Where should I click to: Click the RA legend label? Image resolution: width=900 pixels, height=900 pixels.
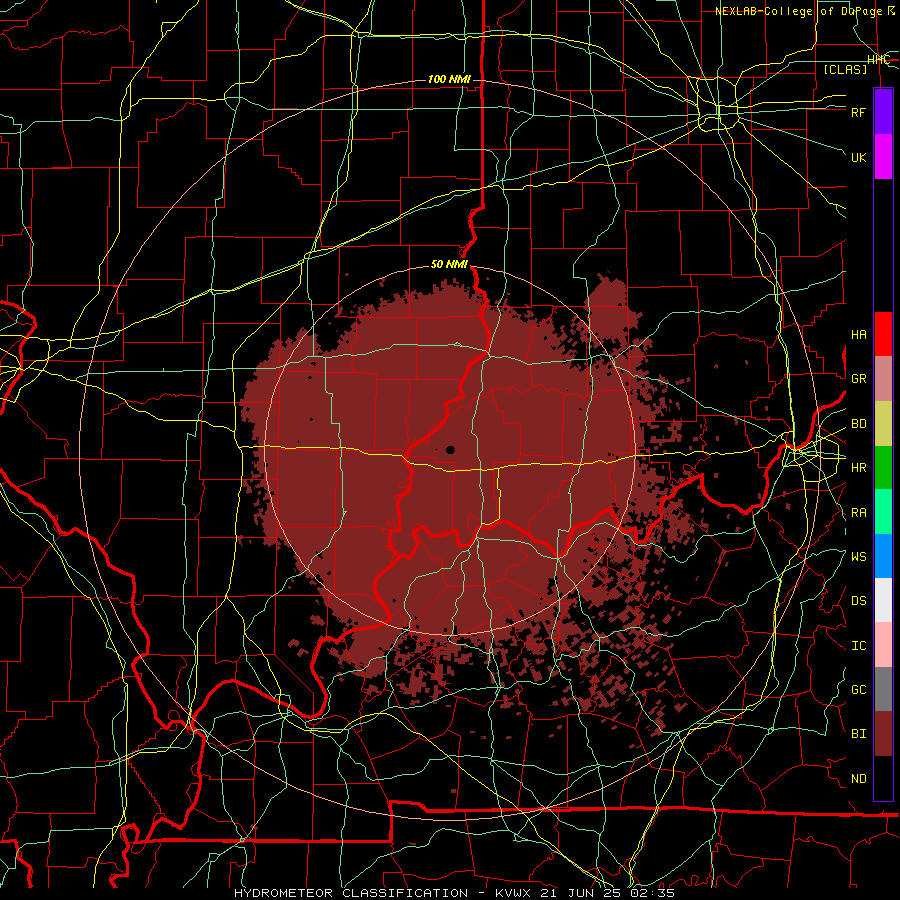(859, 513)
